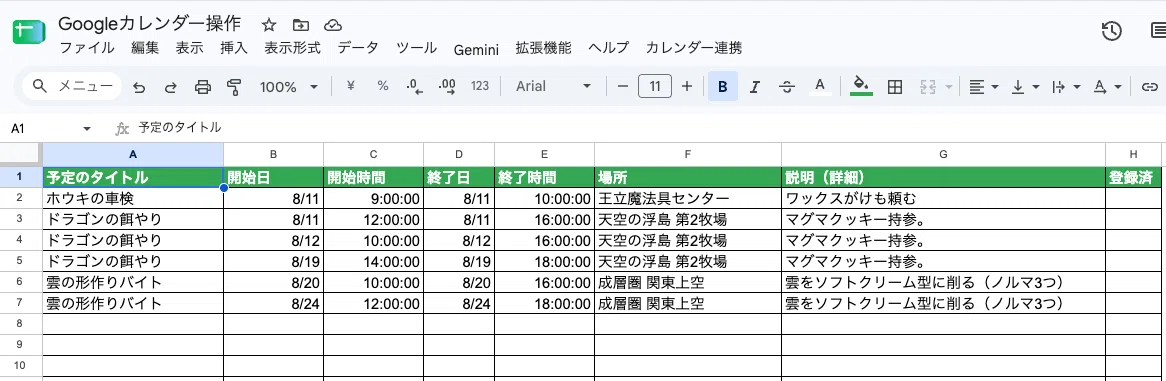Print the spreadsheet using printer icon
Screen dimensions: 1166x381
[202, 87]
